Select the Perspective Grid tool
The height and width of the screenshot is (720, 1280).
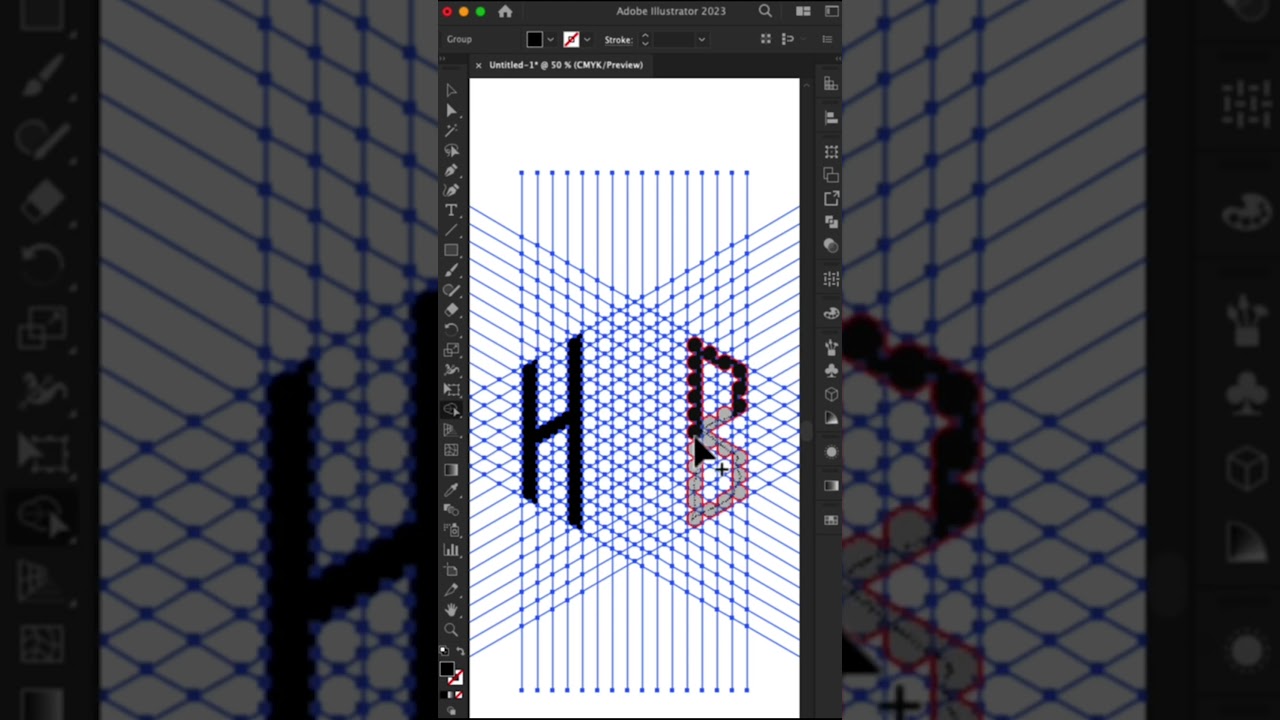[x=451, y=430]
